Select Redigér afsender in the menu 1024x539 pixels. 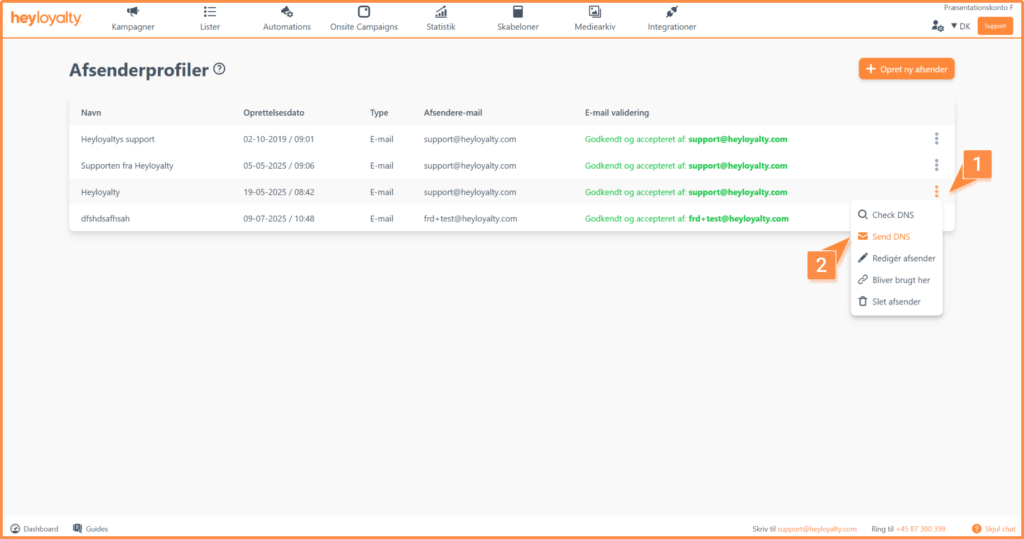(x=903, y=258)
